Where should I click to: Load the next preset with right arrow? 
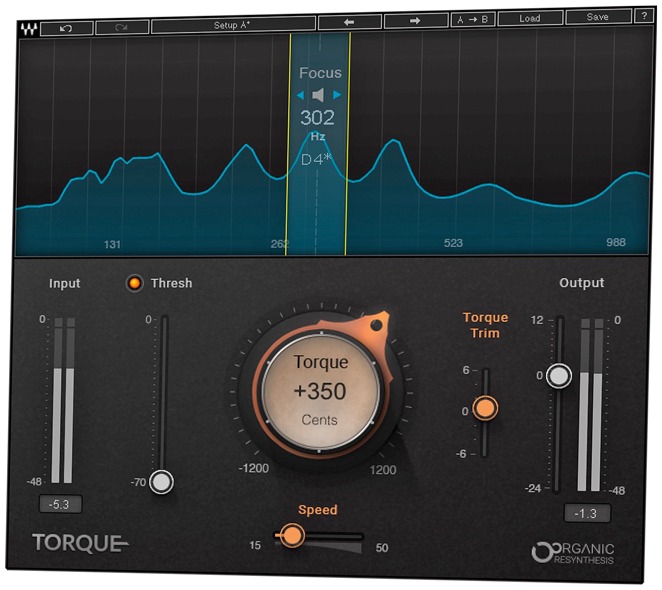pyautogui.click(x=416, y=20)
